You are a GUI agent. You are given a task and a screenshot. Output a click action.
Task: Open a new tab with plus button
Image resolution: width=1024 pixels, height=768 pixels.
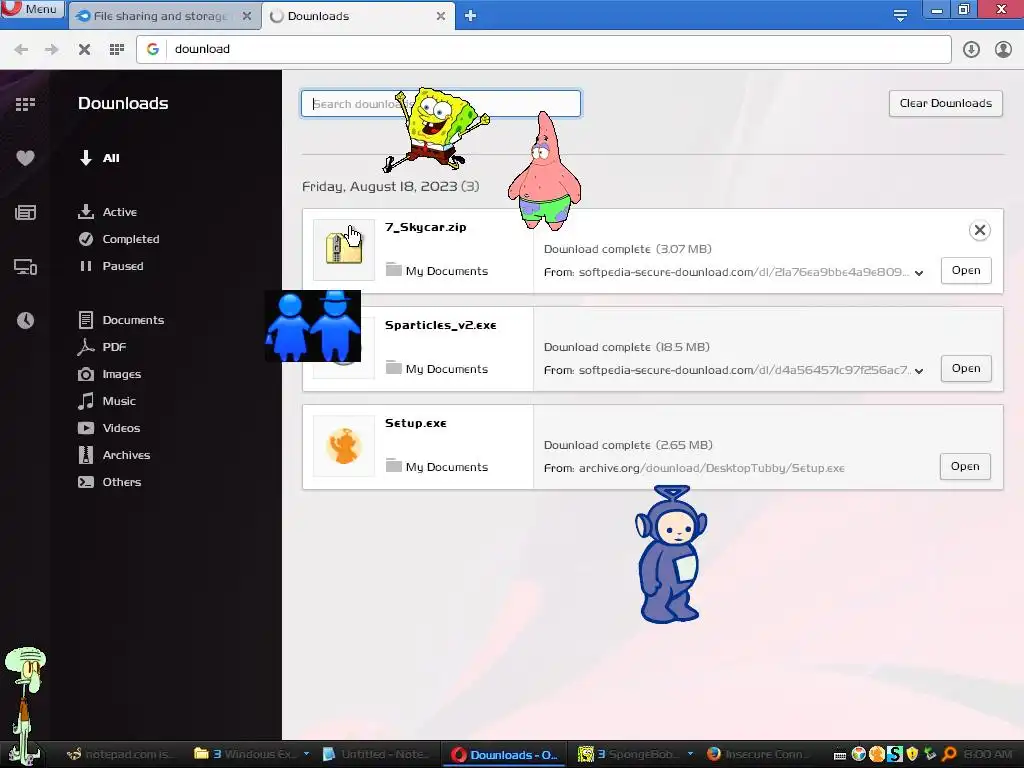[x=470, y=16]
